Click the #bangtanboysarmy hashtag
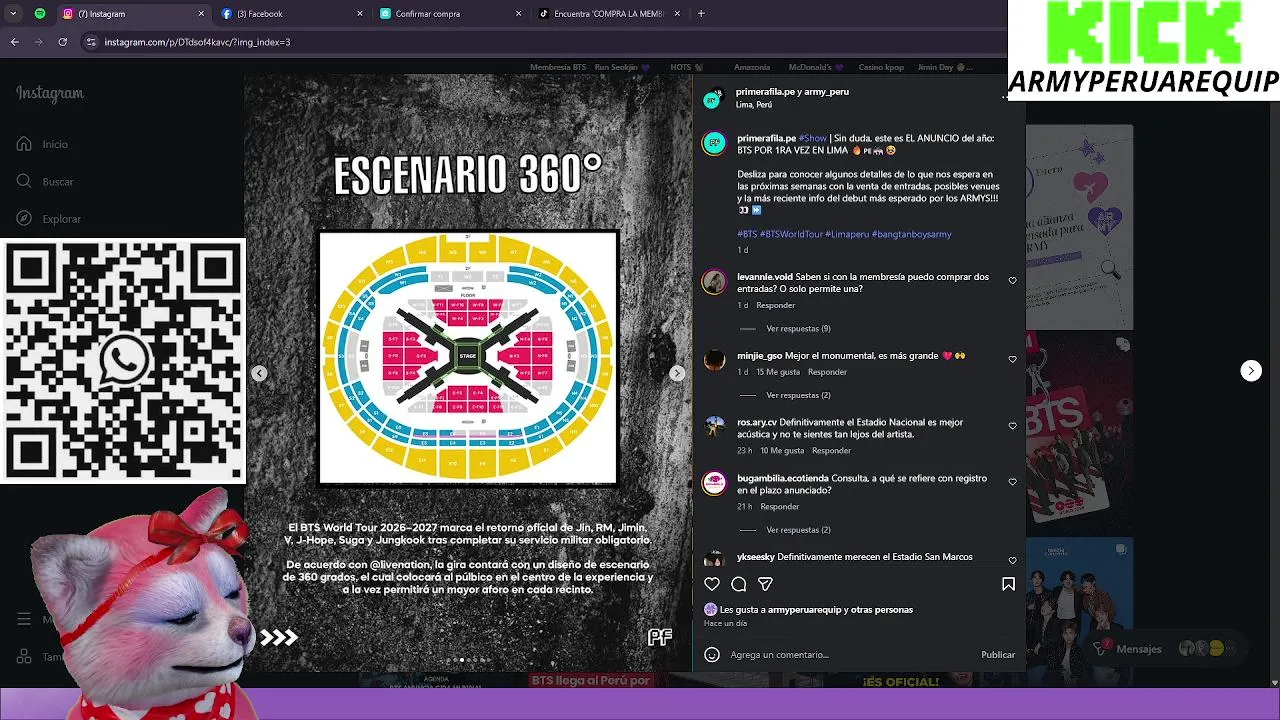Viewport: 1280px width, 720px height. click(x=912, y=234)
